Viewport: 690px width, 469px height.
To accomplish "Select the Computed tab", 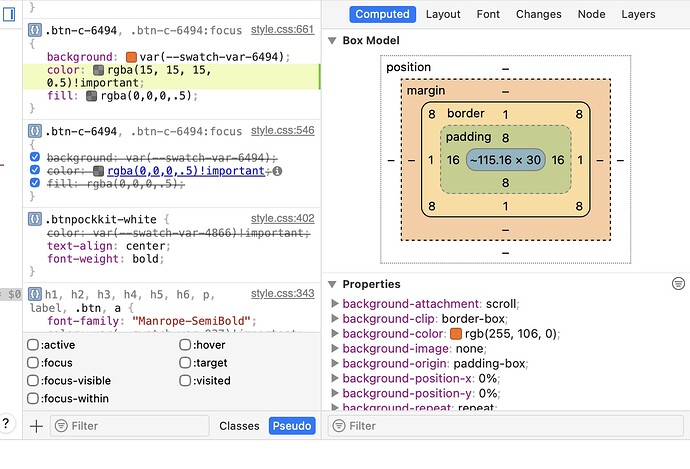I will [x=382, y=14].
